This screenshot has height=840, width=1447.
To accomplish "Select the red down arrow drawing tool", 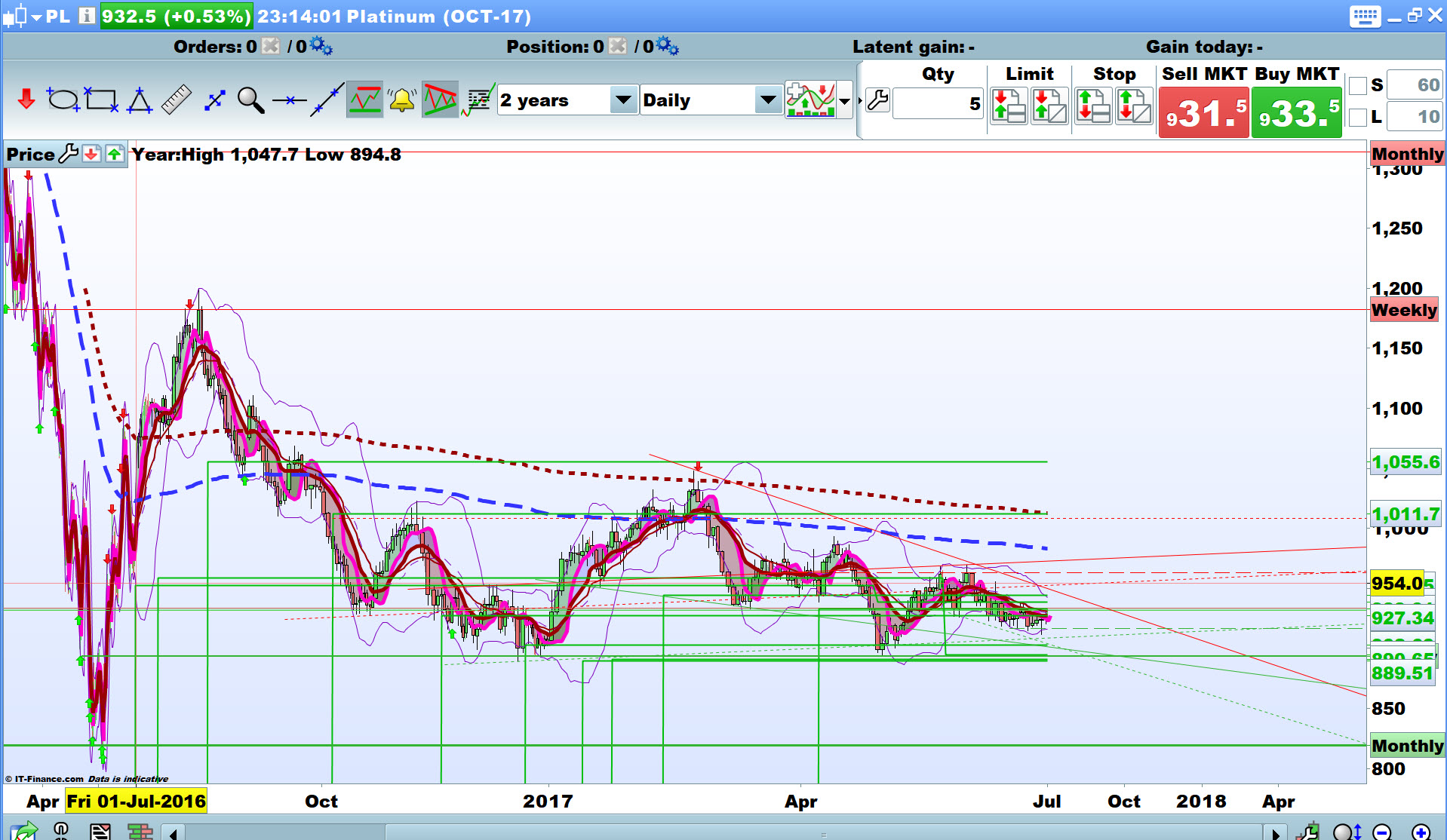I will tap(26, 99).
